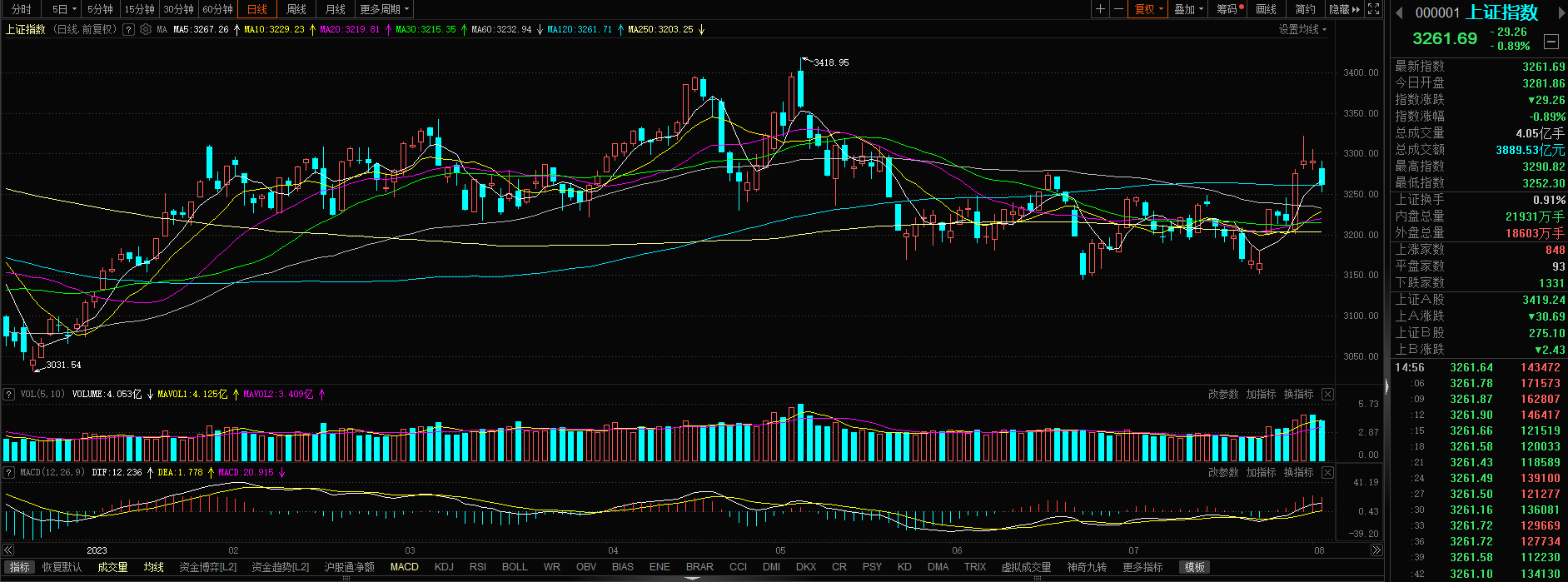Open 5日 period dropdown
Viewport: 1568px width, 582px height.
pos(64,9)
